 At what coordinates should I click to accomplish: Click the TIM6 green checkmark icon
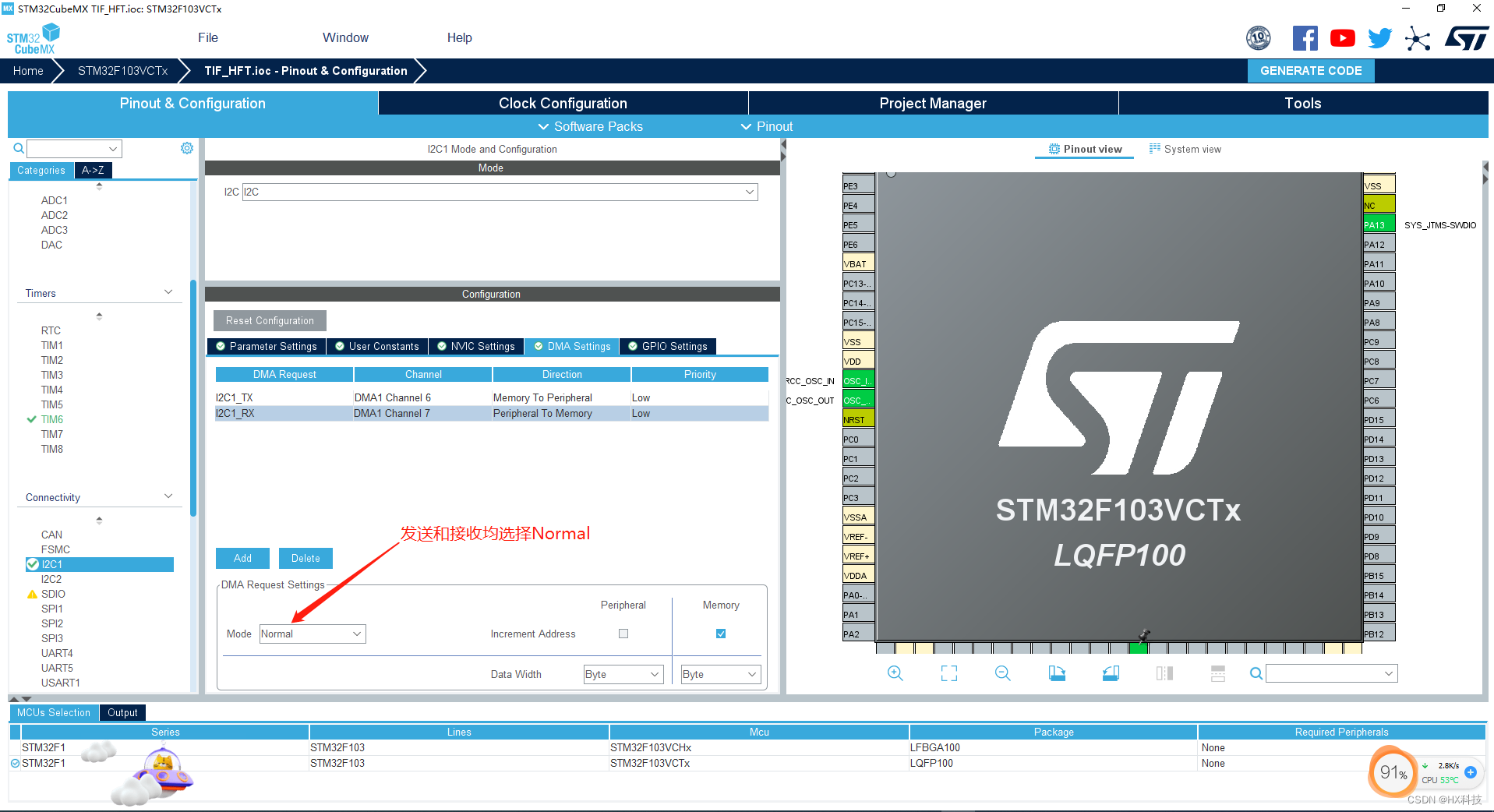[32, 419]
